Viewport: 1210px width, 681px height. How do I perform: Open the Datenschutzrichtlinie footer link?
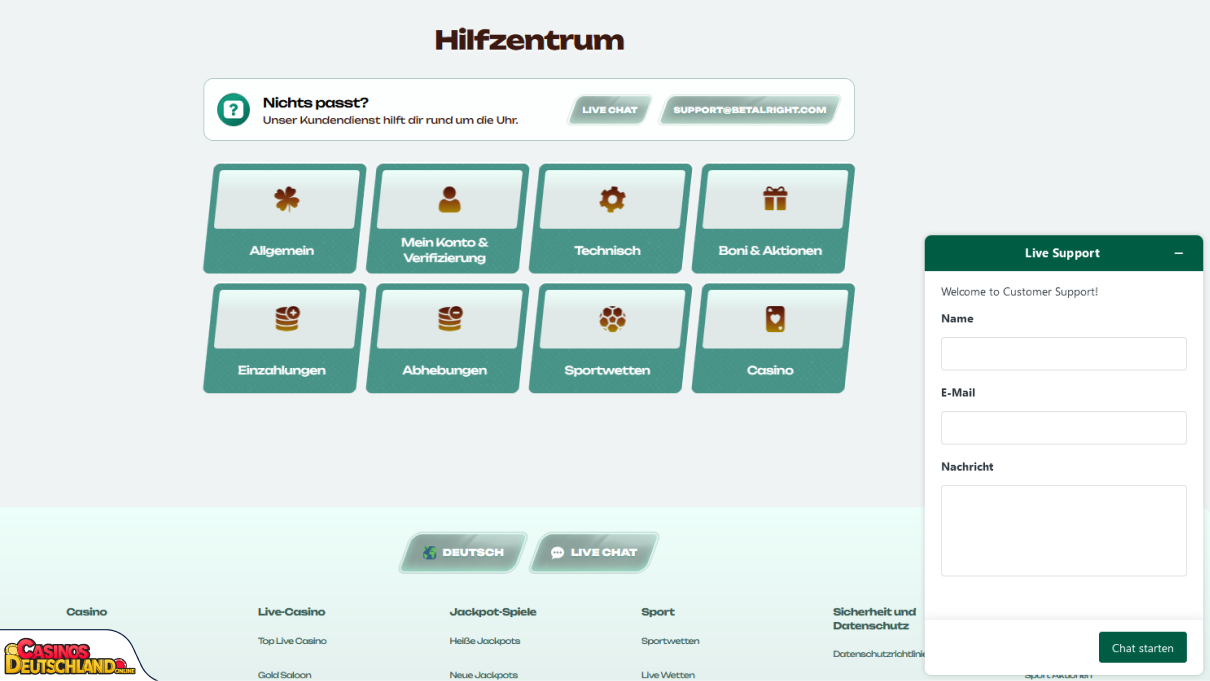coord(879,654)
